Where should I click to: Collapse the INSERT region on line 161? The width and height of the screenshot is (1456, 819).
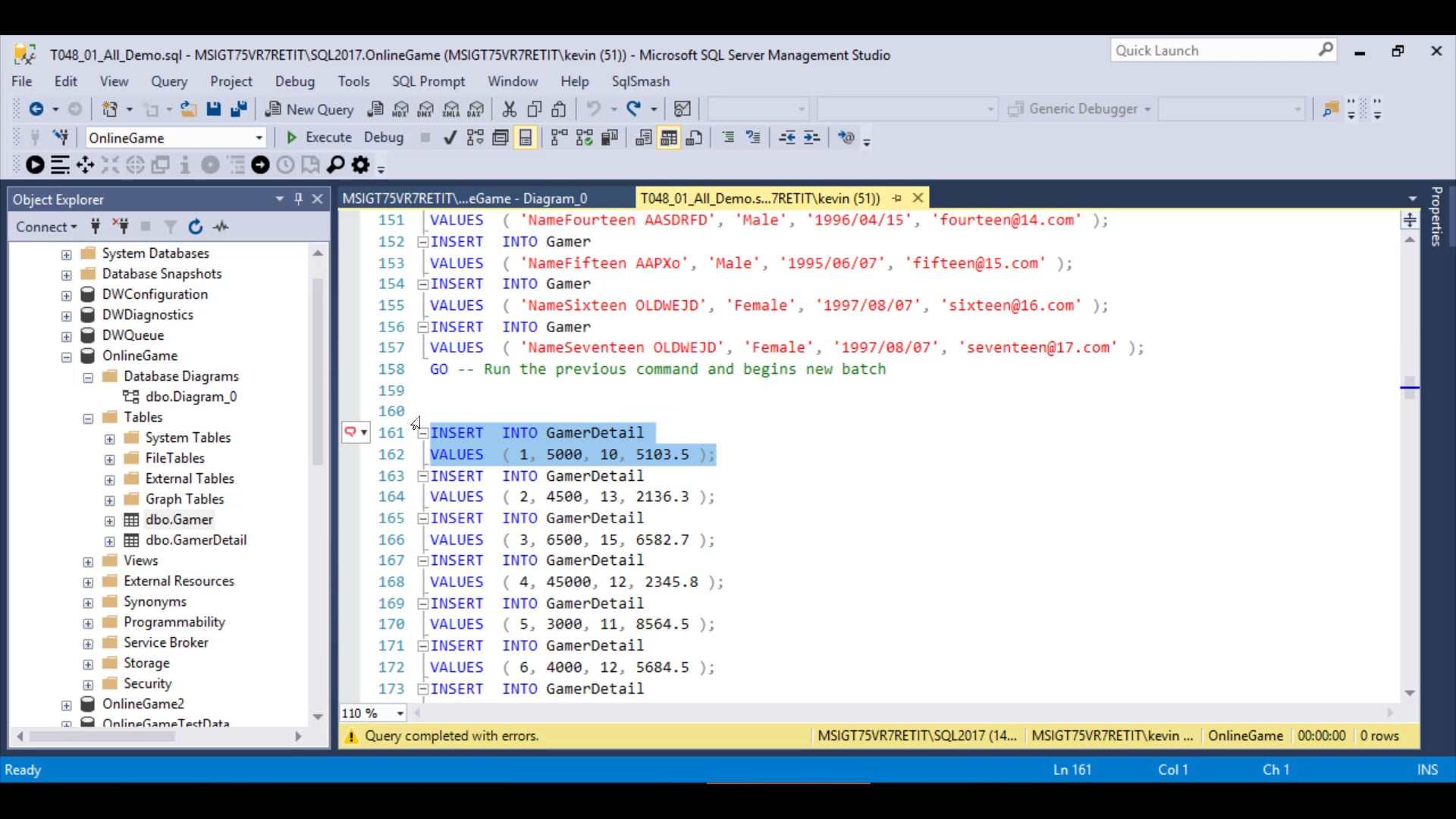click(x=422, y=432)
